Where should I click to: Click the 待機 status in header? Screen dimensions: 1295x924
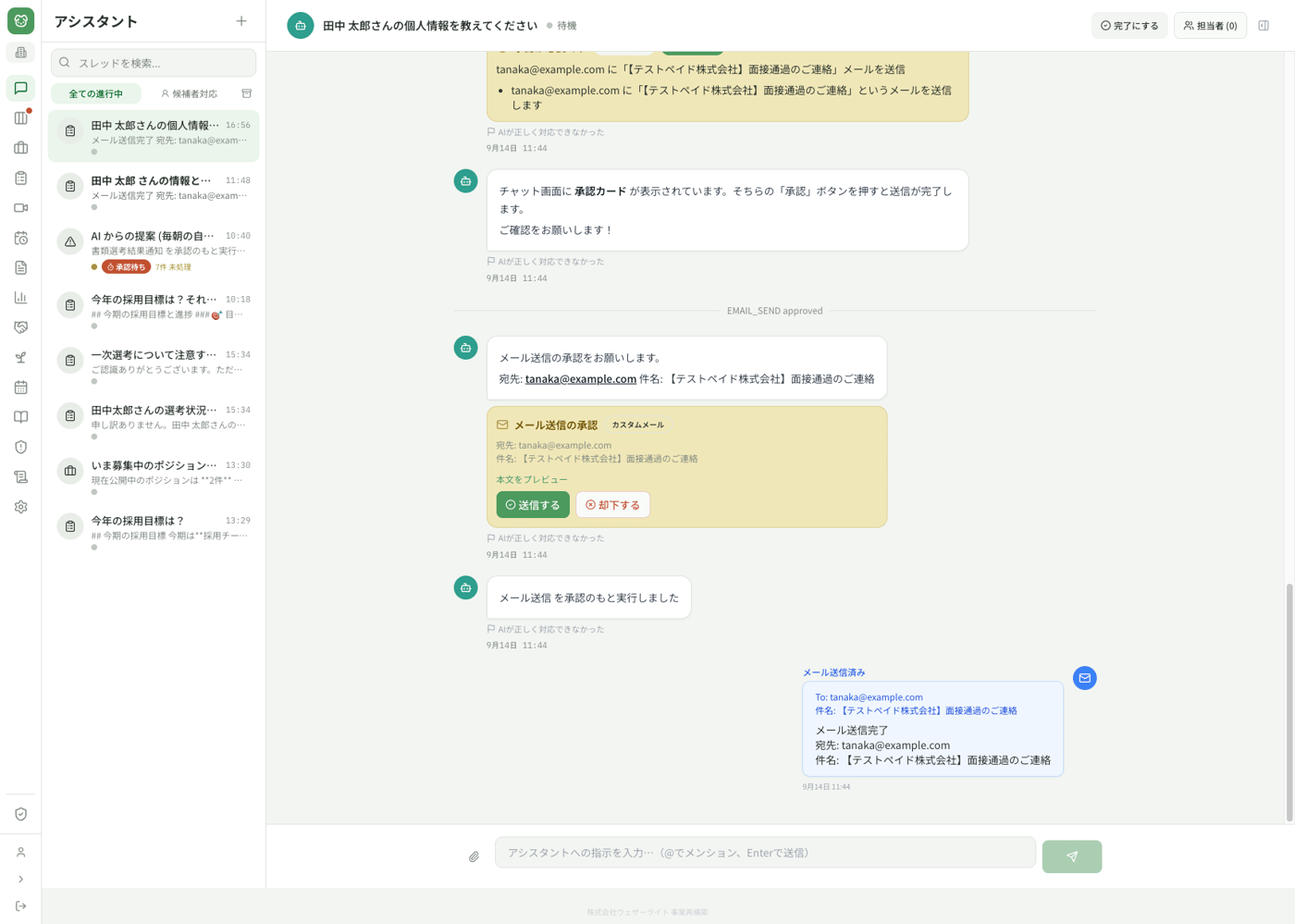[x=561, y=26]
